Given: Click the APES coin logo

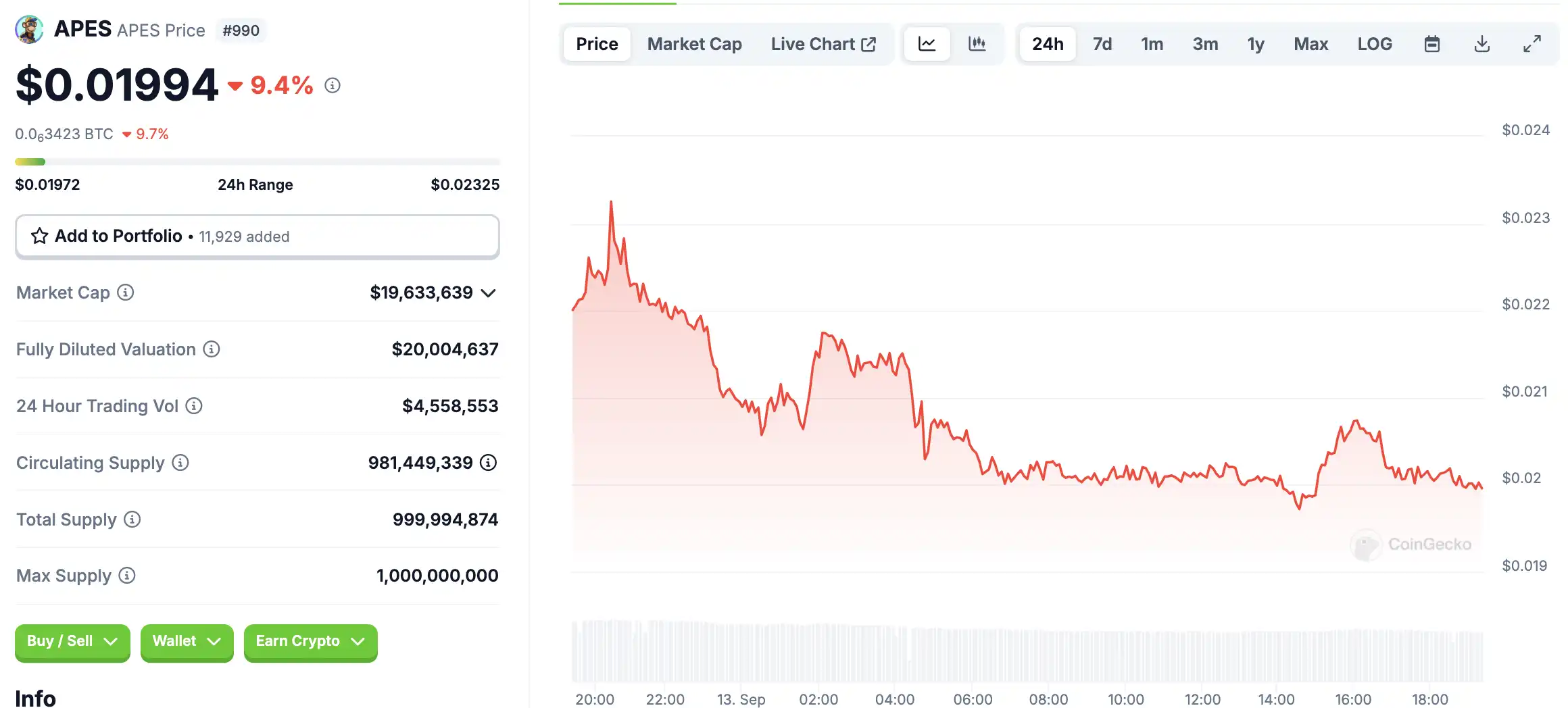Looking at the screenshot, I should tap(29, 30).
